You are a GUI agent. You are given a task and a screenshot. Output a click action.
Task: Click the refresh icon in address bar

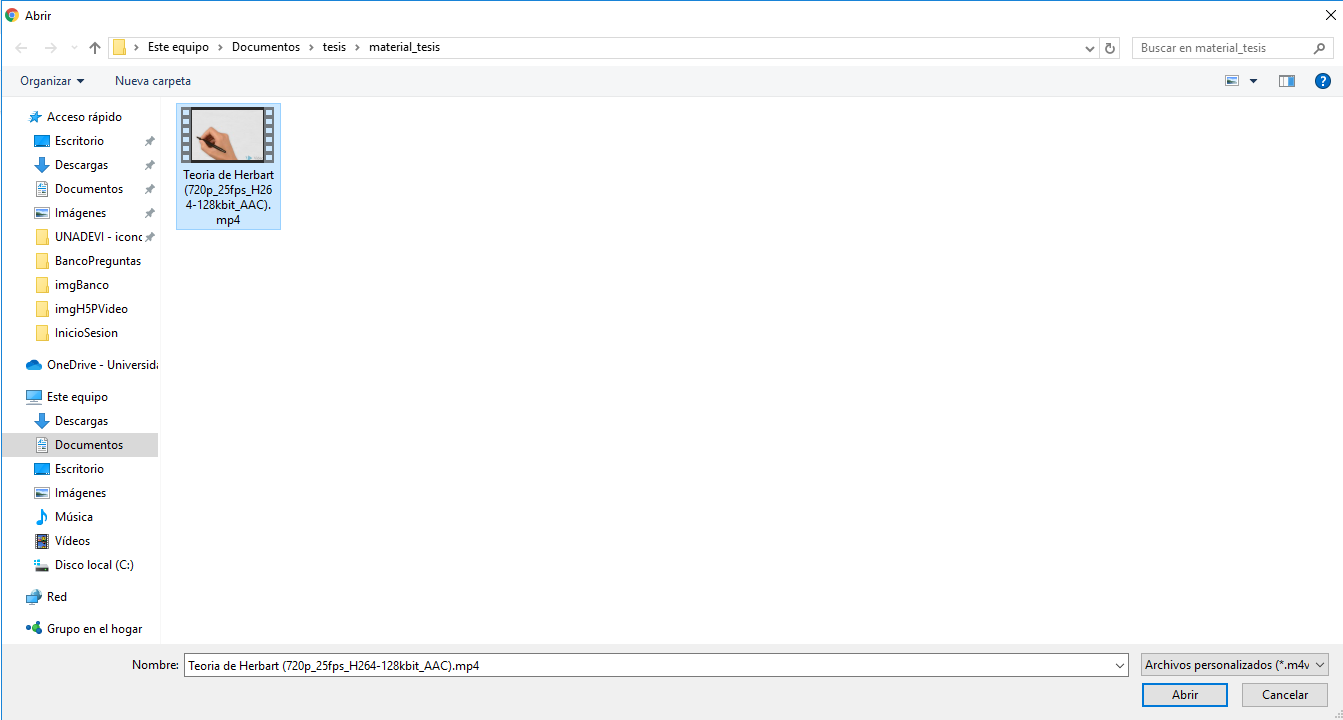click(1110, 48)
